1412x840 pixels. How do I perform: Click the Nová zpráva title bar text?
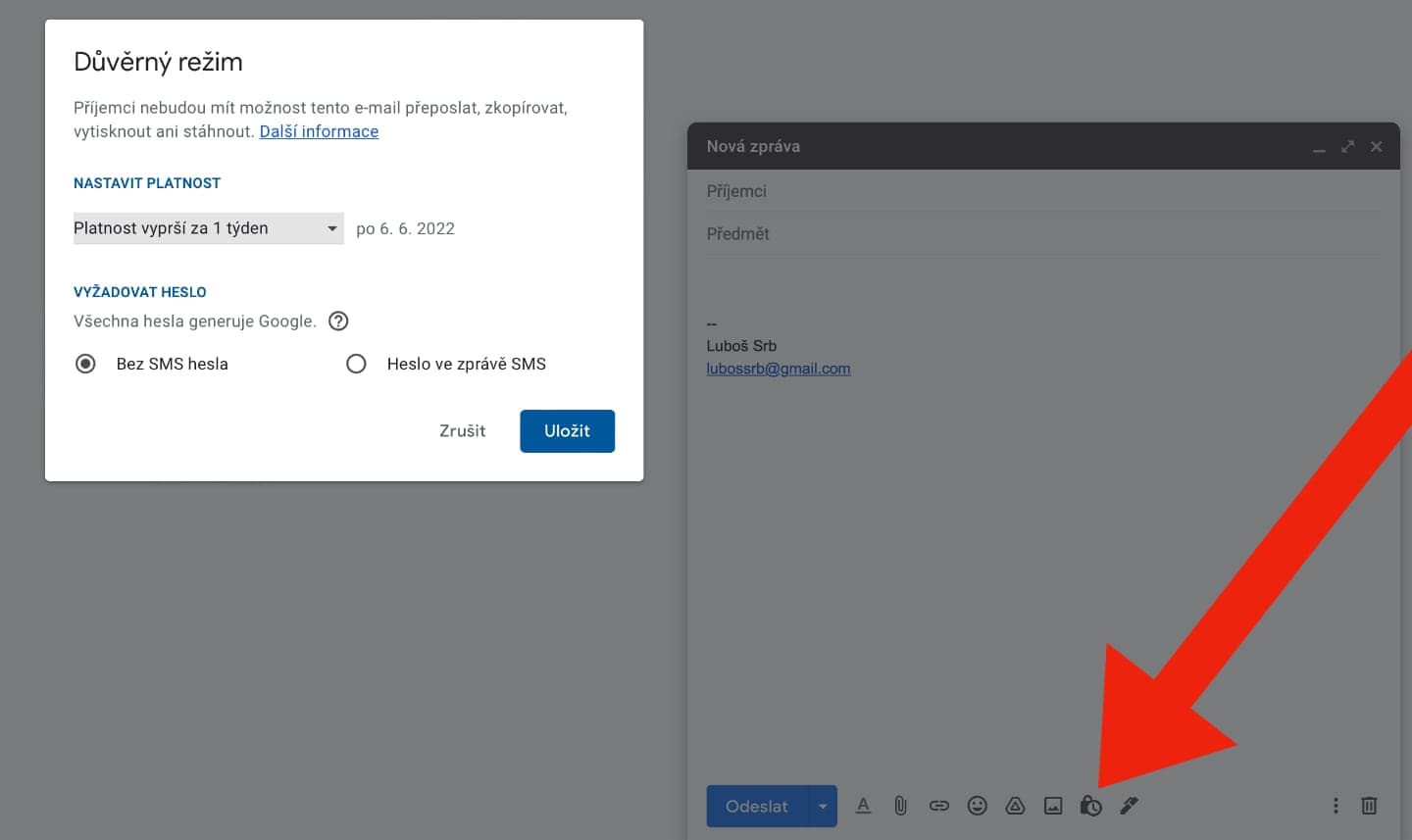[753, 146]
